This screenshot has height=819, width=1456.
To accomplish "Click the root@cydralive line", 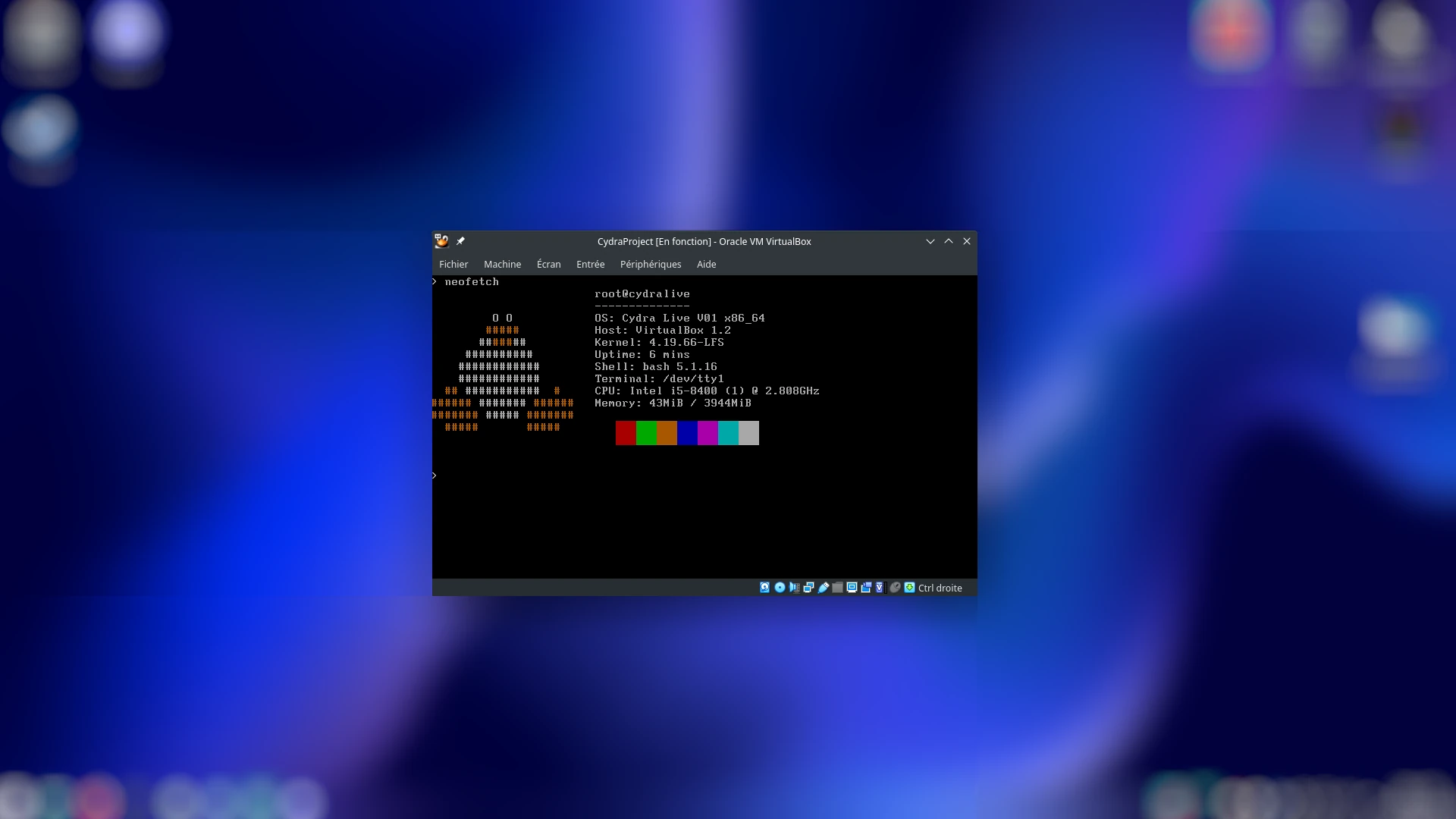I will (x=642, y=293).
